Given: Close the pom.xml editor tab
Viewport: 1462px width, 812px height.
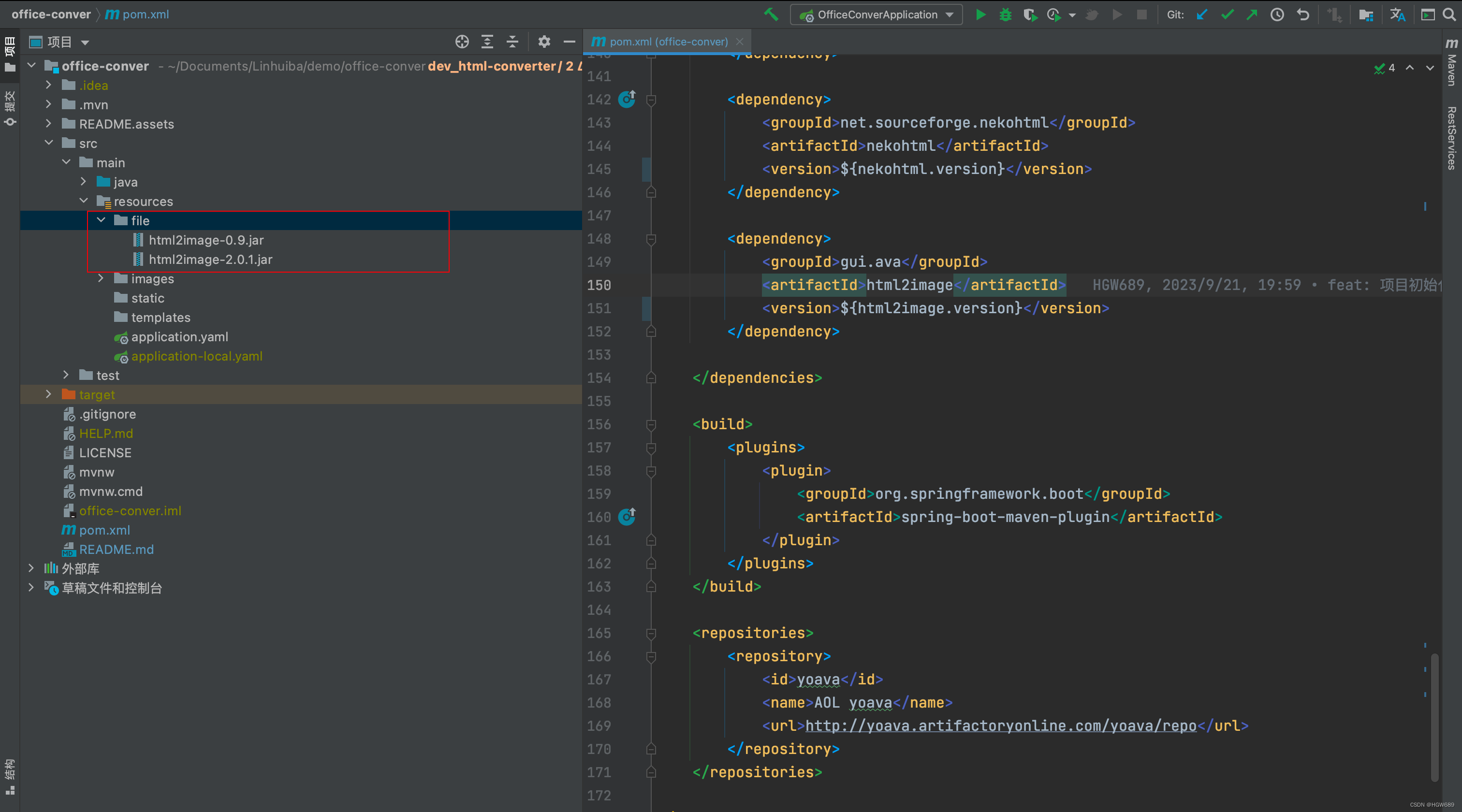Looking at the screenshot, I should point(740,42).
